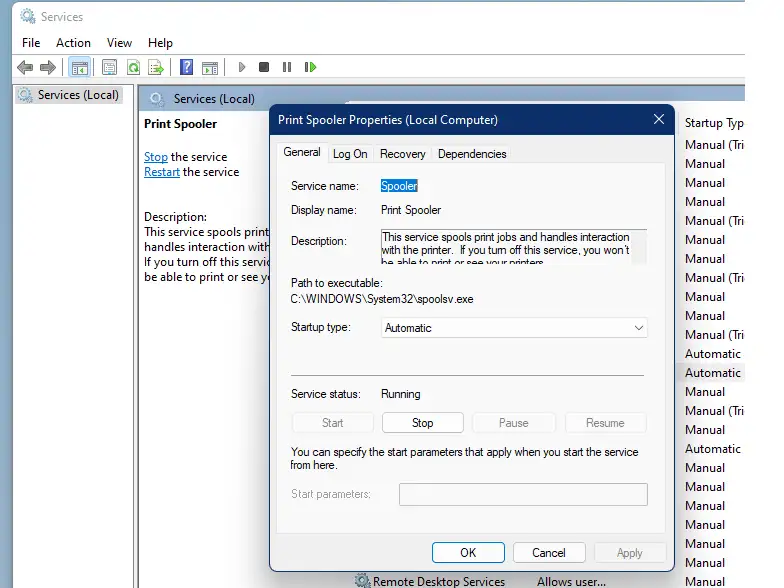Switch to the Log On tab
Screen dimensions: 784x588
pos(350,154)
